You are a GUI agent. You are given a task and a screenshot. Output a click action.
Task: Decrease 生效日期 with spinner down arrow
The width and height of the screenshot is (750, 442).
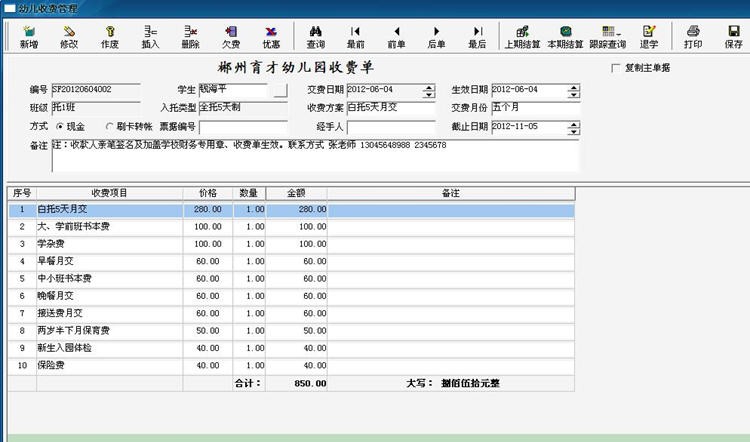point(574,94)
